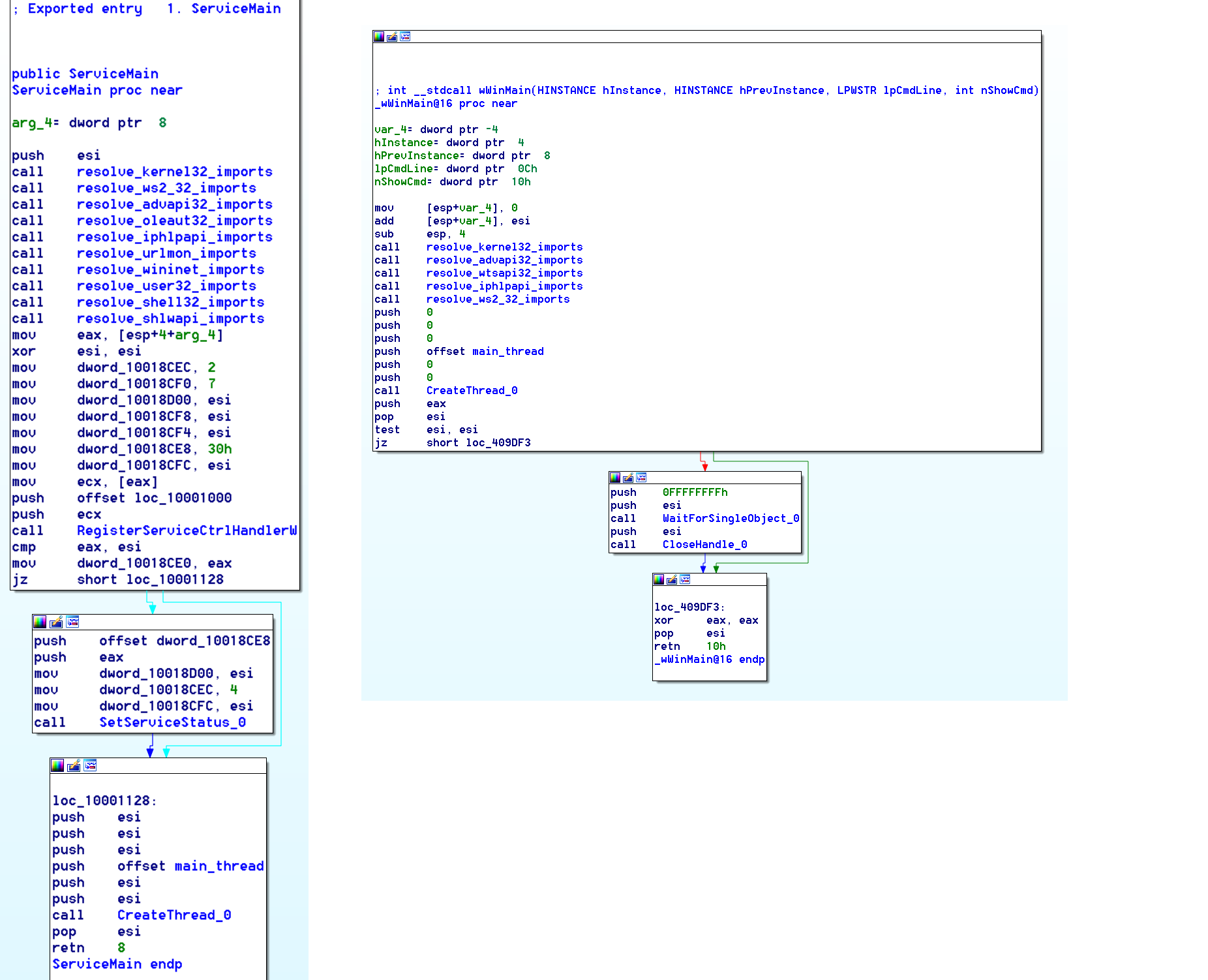Click resolve_wtsapi32_imports call

tap(505, 273)
